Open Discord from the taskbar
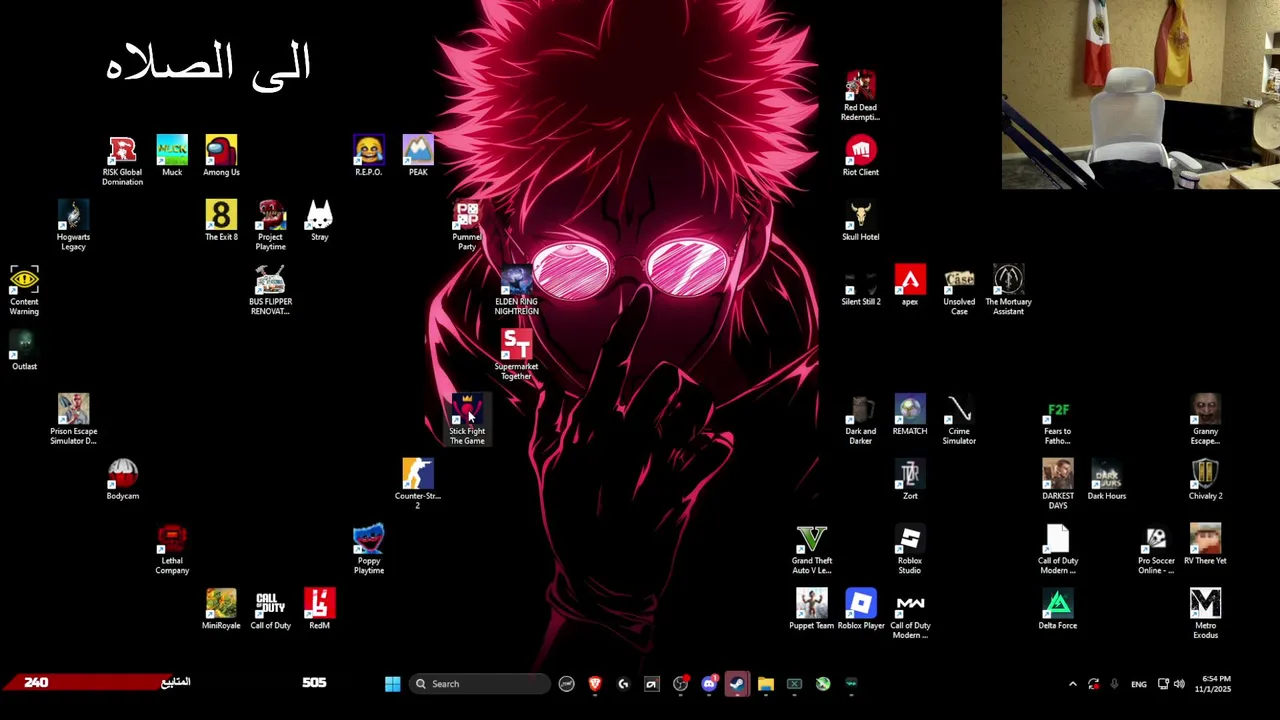The image size is (1280, 720). (709, 684)
